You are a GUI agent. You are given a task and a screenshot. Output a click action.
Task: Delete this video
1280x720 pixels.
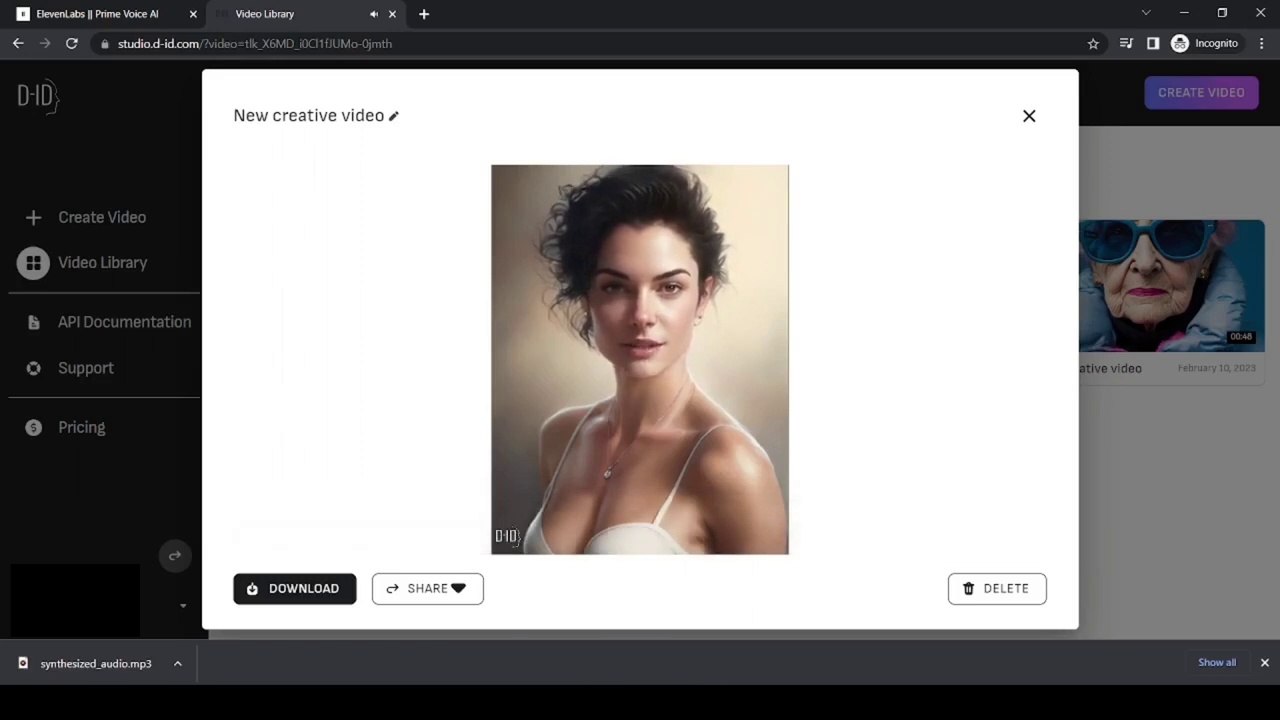(997, 589)
